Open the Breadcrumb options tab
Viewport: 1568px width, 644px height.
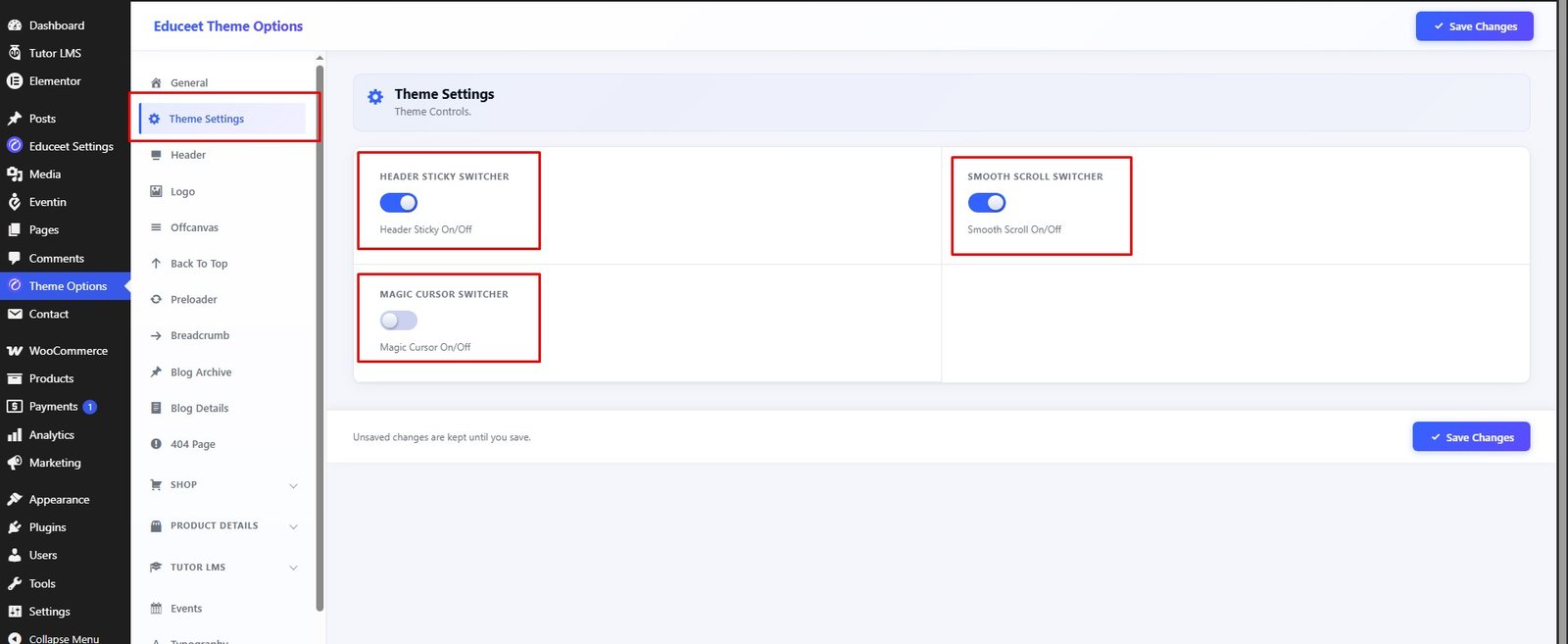[222, 335]
